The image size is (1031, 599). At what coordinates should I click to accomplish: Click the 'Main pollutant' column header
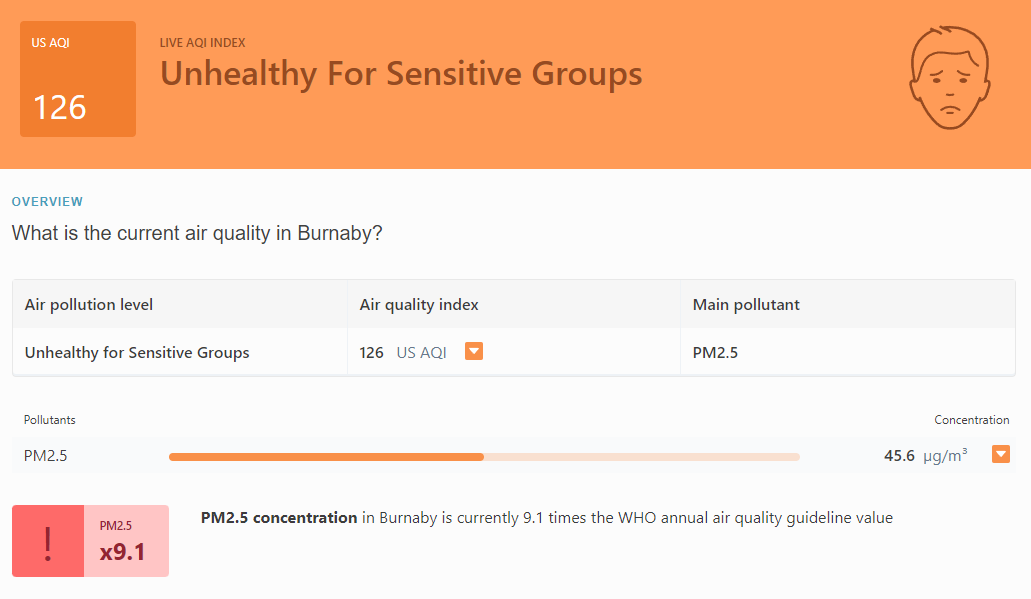coord(746,304)
